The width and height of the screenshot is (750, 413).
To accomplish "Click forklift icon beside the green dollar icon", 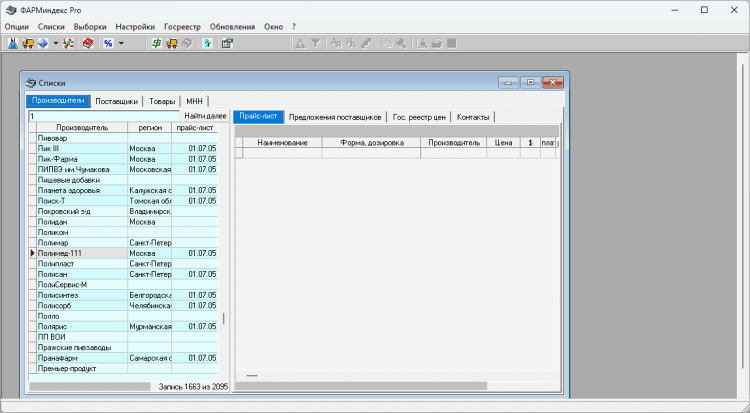I will coord(171,43).
